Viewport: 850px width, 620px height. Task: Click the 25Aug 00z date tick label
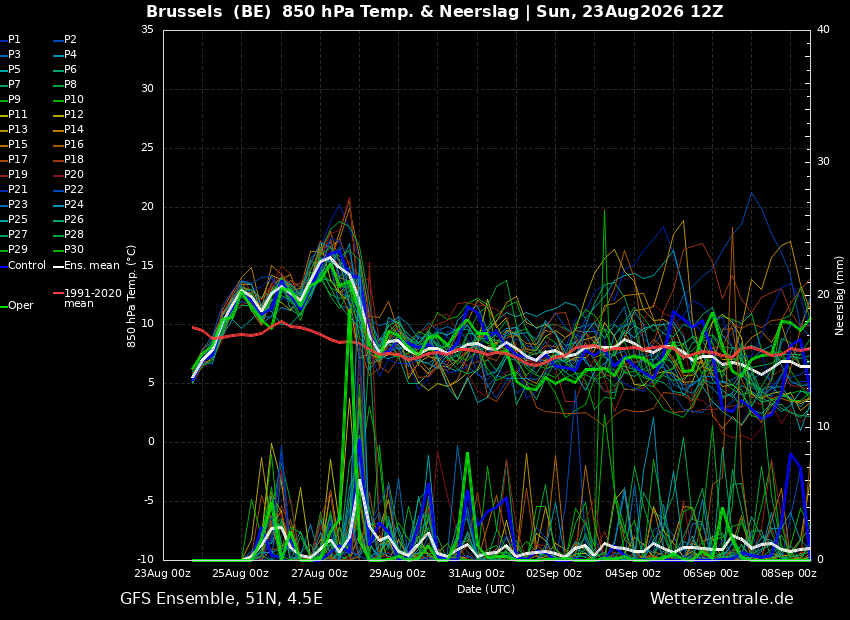[x=241, y=573]
